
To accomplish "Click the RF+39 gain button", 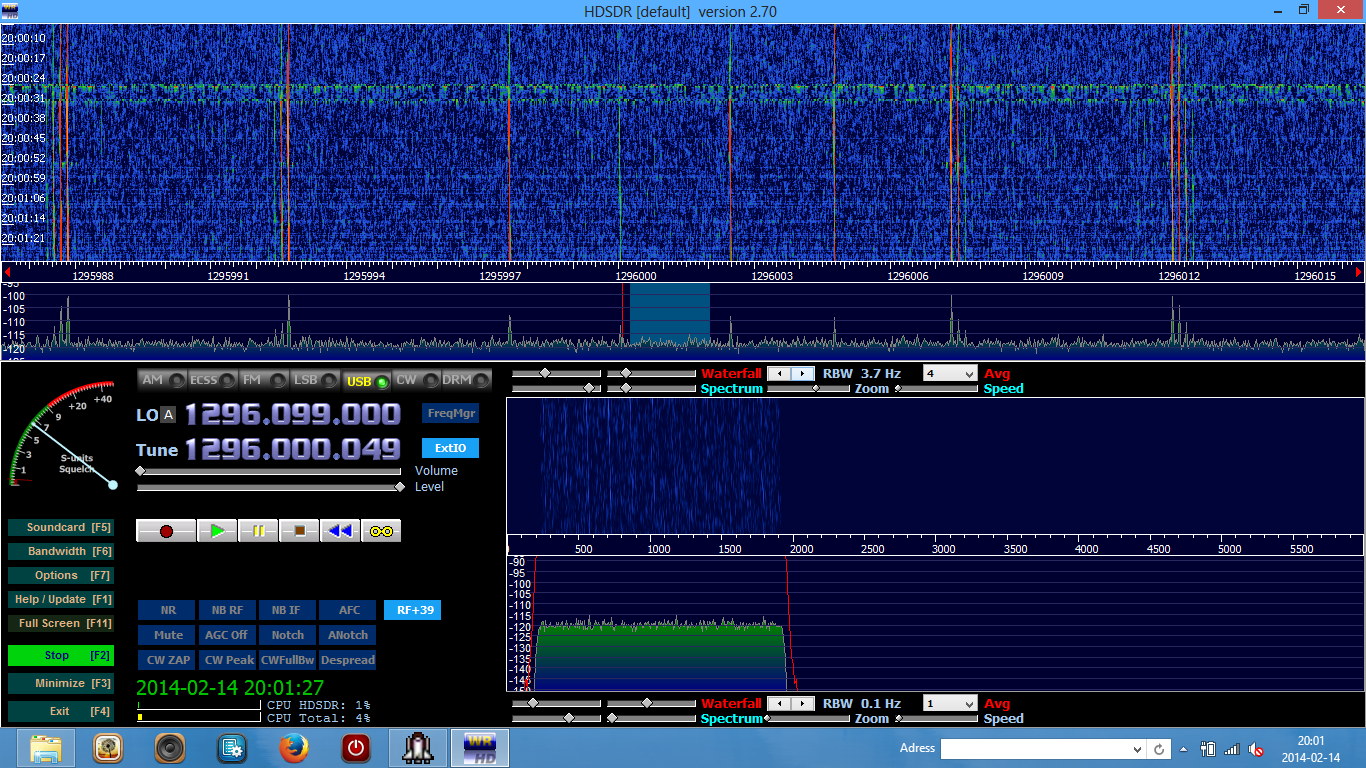I will click(412, 610).
